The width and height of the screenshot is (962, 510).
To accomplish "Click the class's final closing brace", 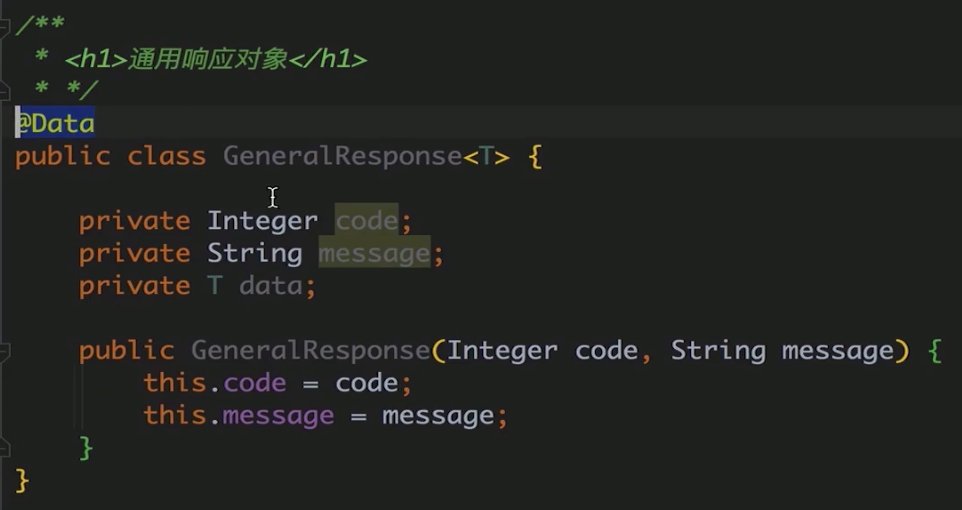I will (21, 481).
